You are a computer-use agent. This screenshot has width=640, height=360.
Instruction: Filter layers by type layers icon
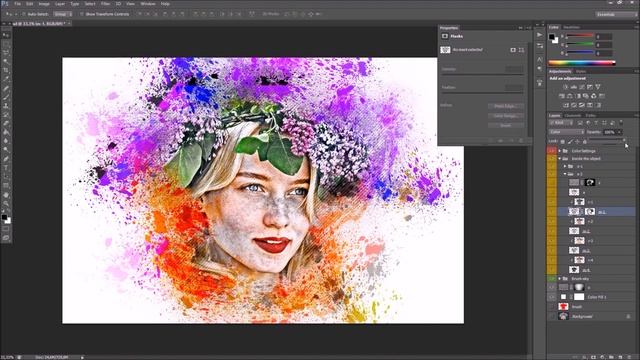(596, 123)
